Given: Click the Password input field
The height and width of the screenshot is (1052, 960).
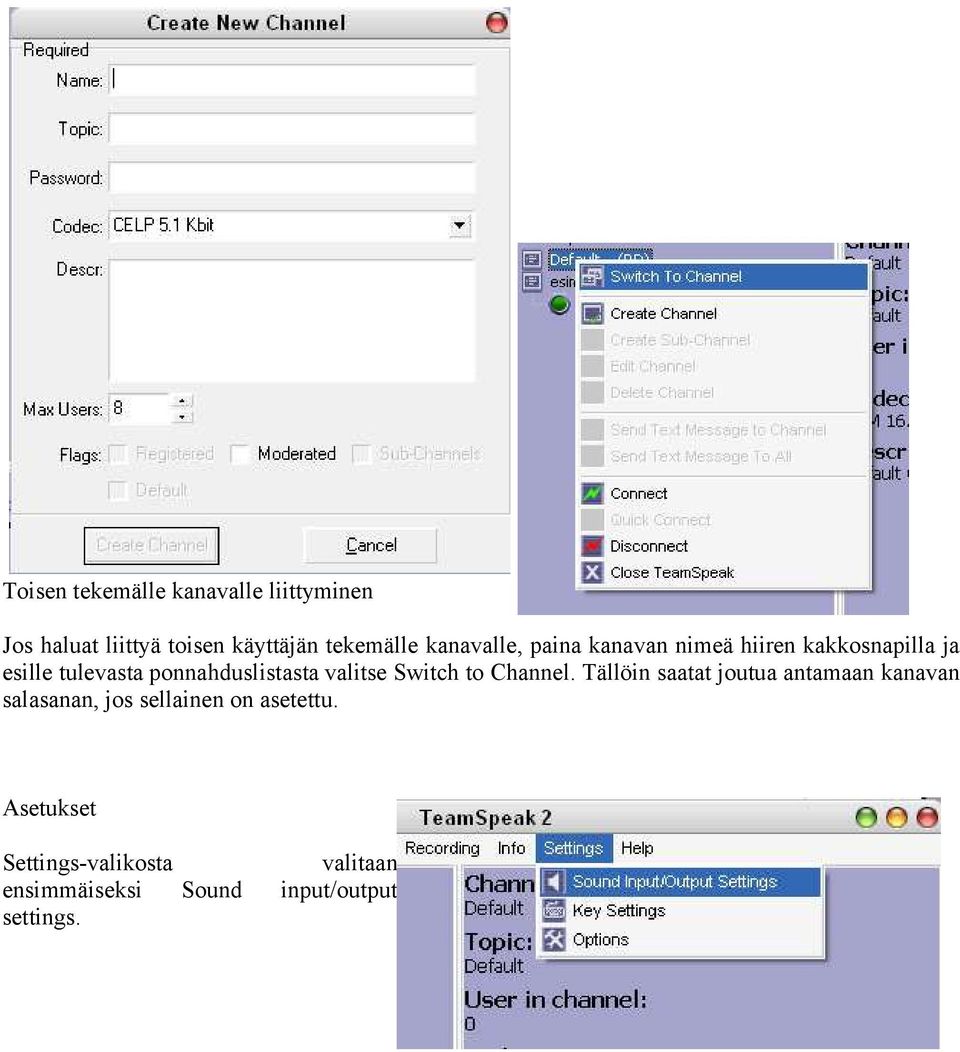Looking at the screenshot, I should click(292, 178).
